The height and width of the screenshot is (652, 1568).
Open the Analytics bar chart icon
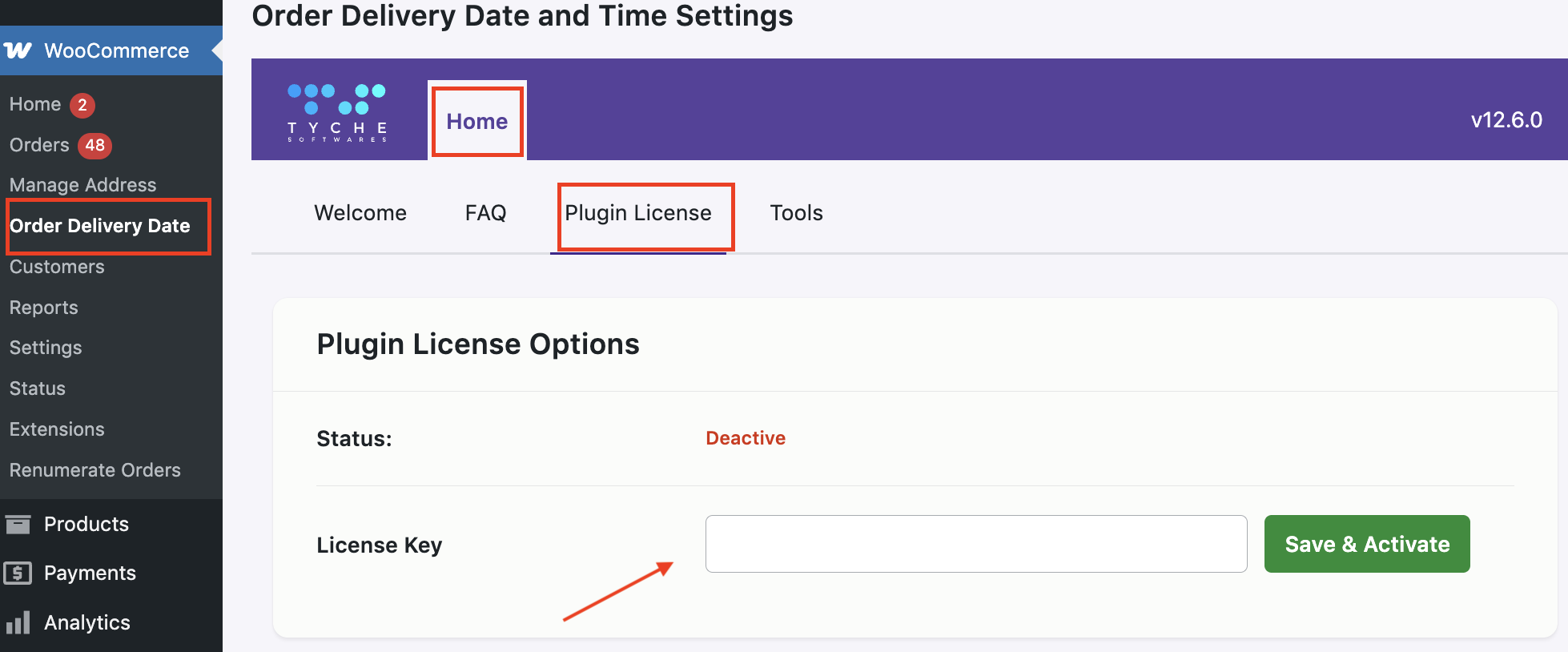pyautogui.click(x=18, y=622)
